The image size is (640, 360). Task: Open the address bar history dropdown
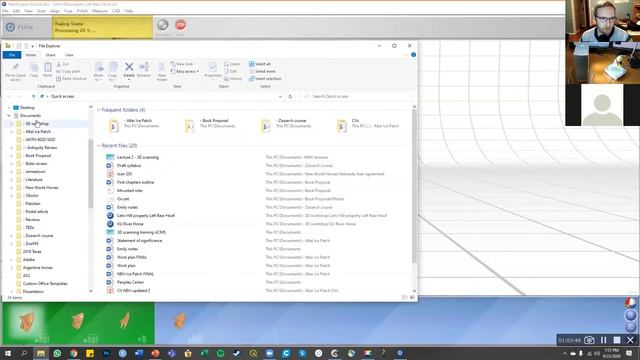[x=280, y=96]
